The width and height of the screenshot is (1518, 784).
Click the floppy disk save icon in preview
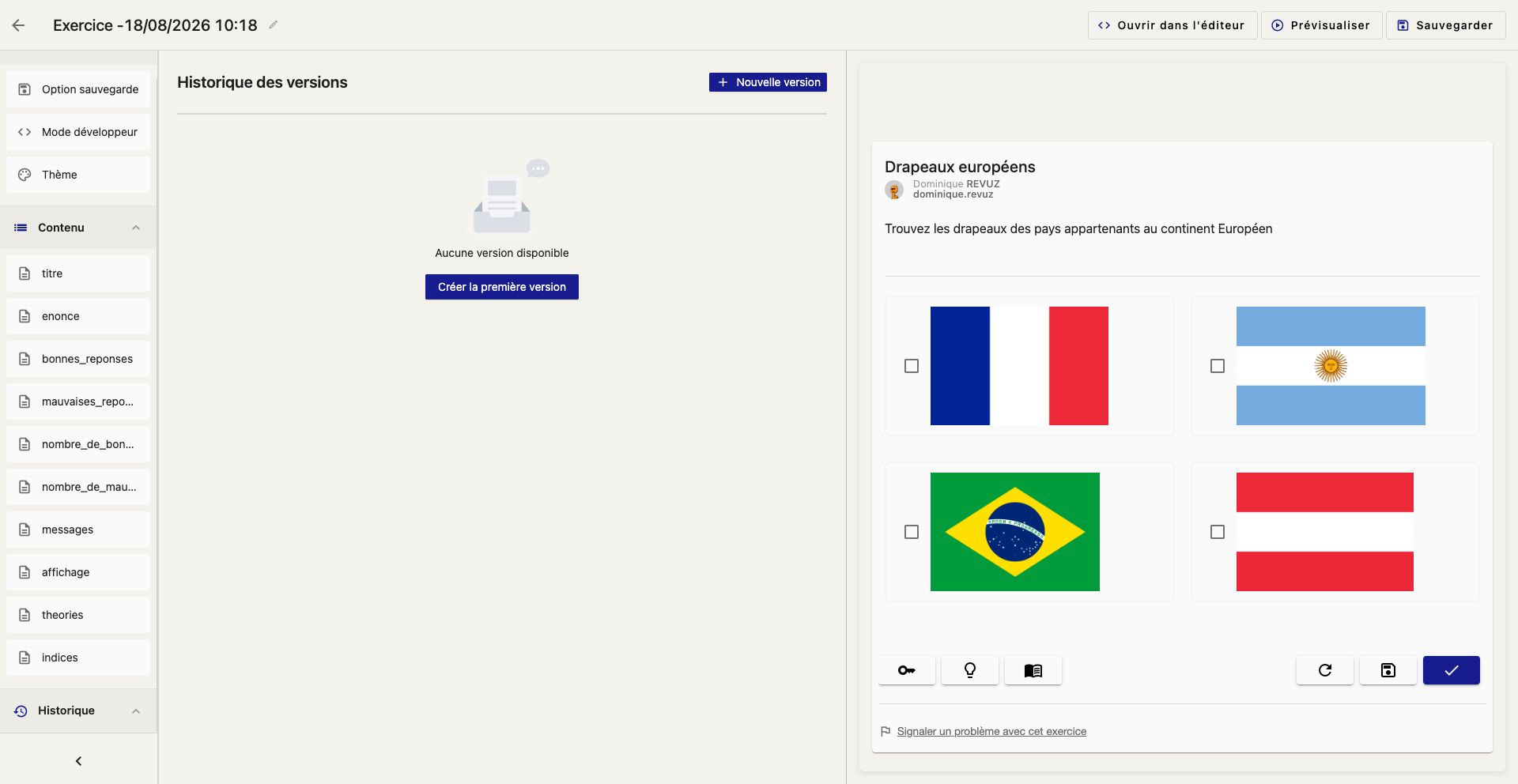tap(1388, 670)
